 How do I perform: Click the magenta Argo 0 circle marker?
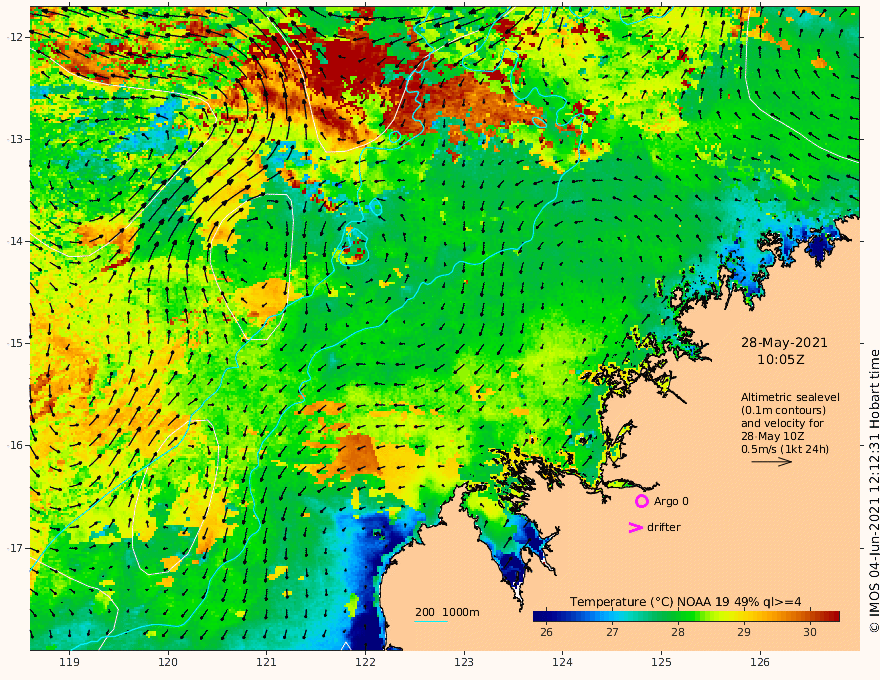click(x=641, y=501)
